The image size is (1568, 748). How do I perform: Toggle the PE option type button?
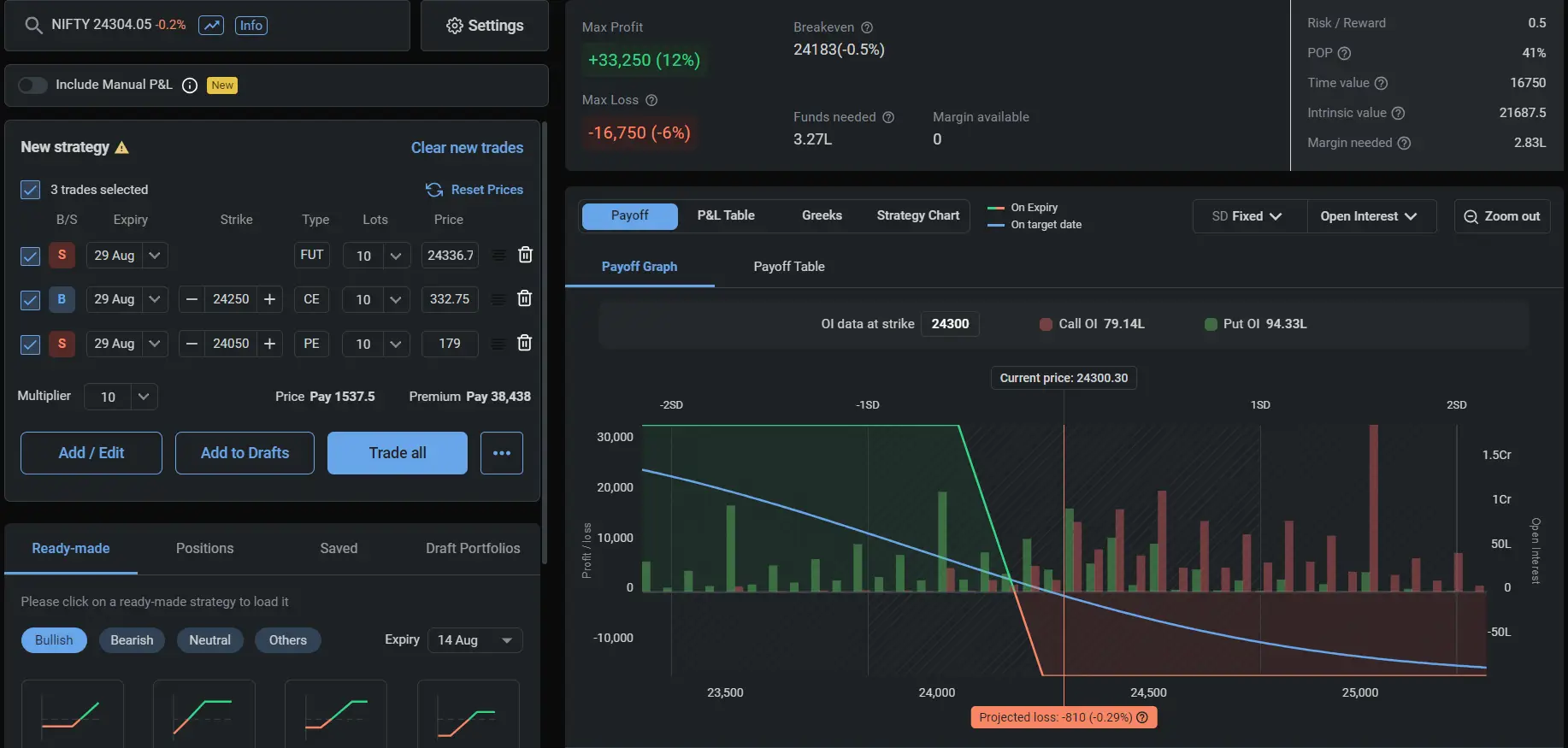tap(311, 344)
